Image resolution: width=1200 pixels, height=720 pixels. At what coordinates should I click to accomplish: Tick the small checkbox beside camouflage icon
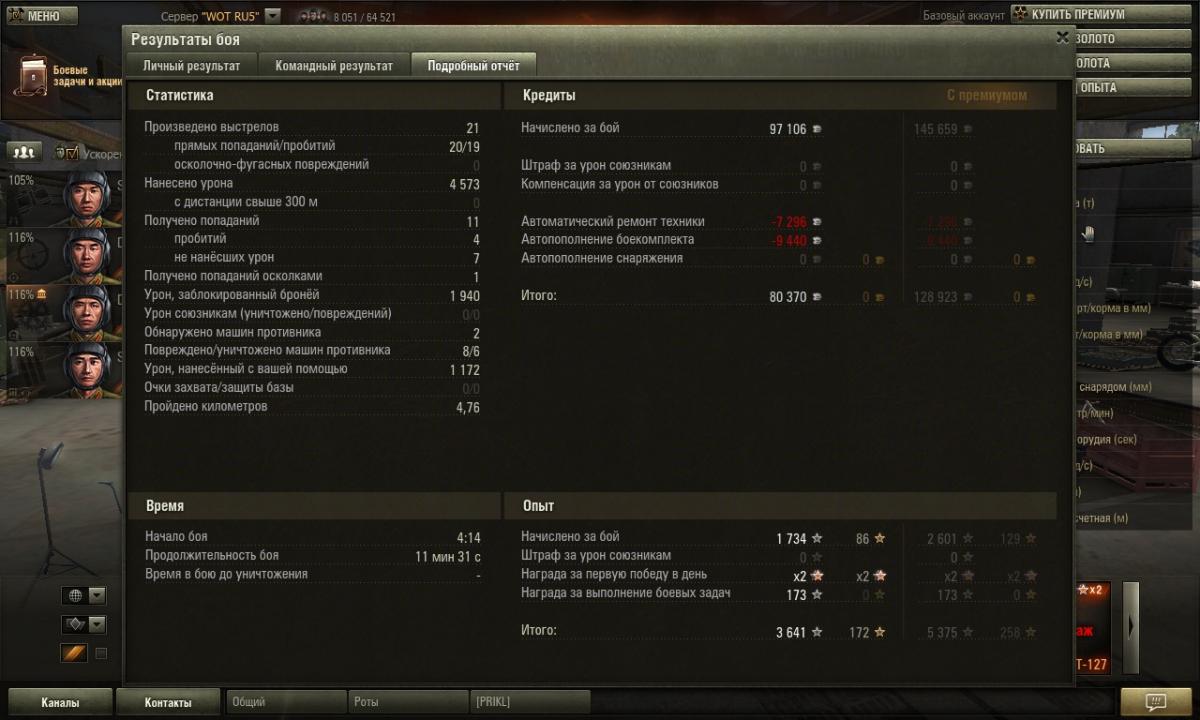click(x=101, y=654)
